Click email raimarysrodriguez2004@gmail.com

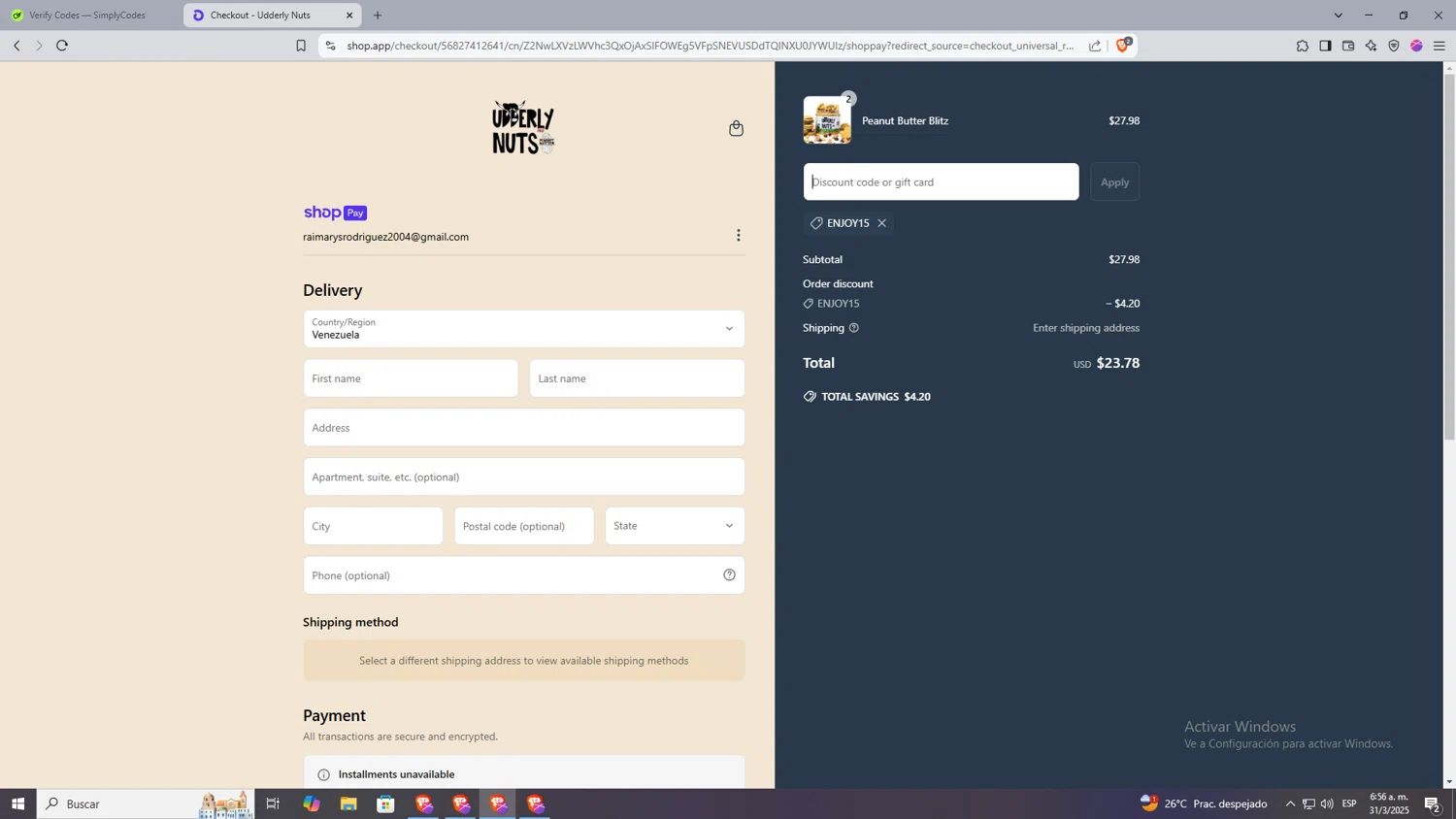tap(386, 237)
